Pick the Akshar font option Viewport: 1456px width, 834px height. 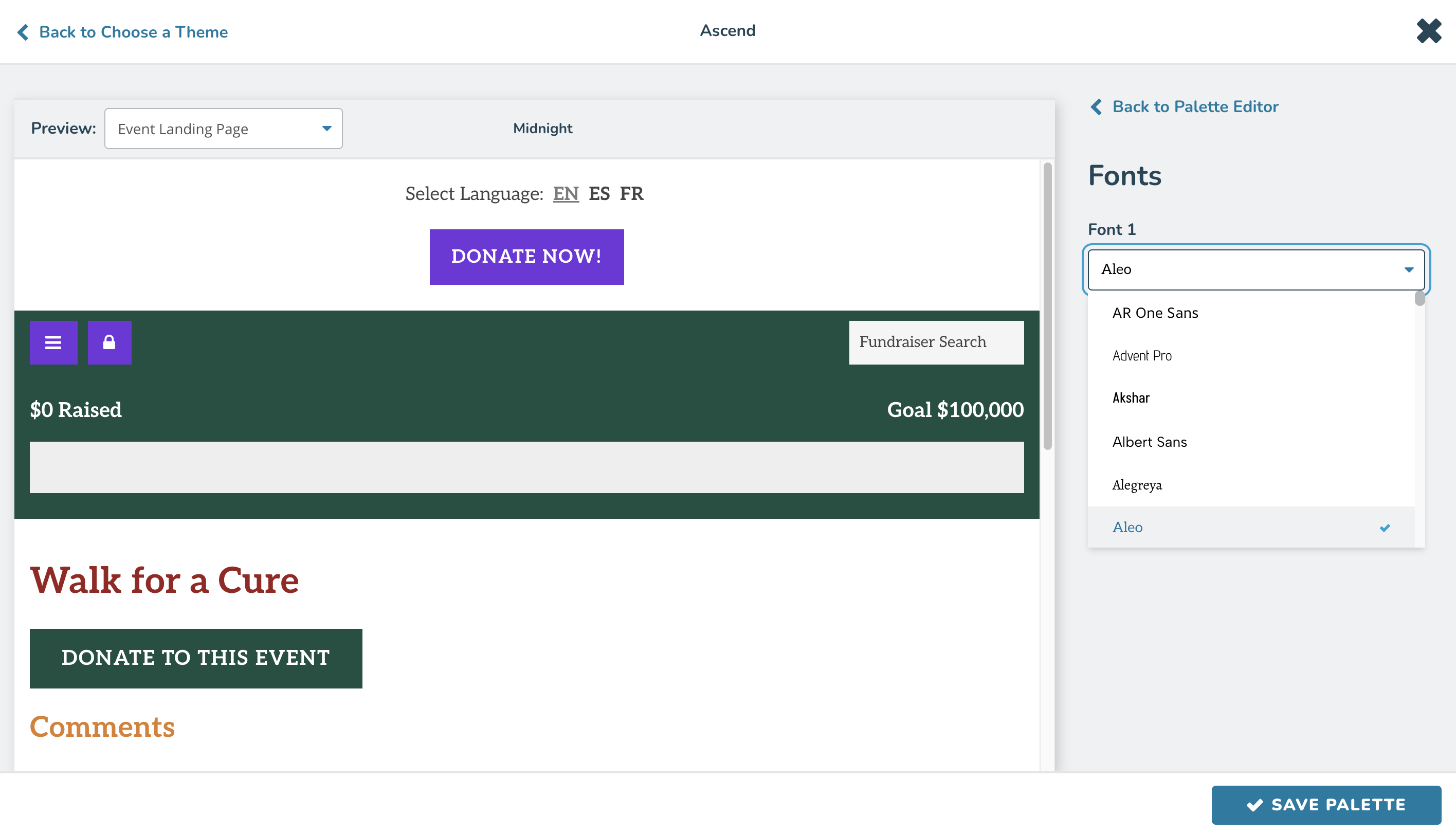coord(1250,398)
